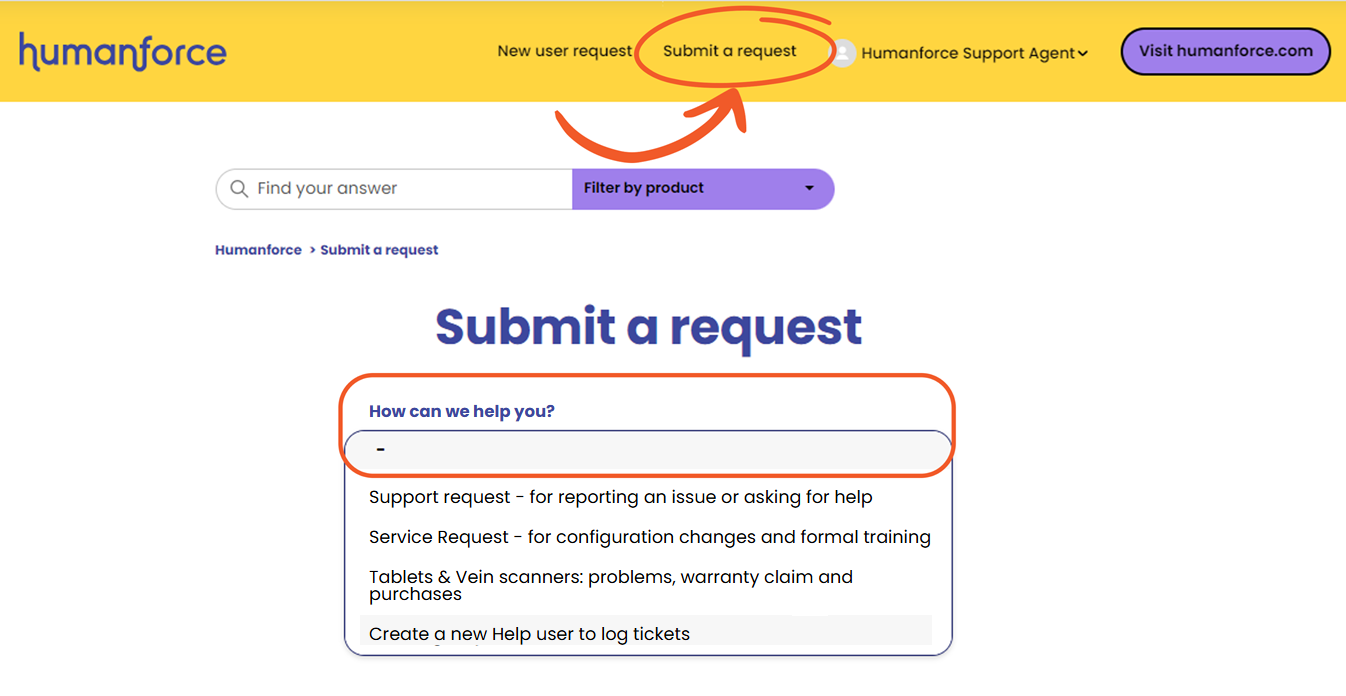Expand the Humanforce Support Agent menu
The image size is (1346, 696).
tap(1083, 54)
